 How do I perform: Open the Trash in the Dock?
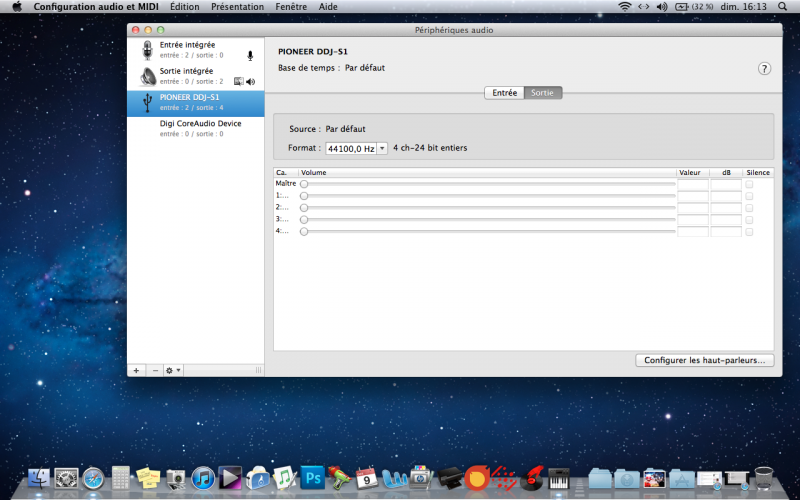click(764, 478)
